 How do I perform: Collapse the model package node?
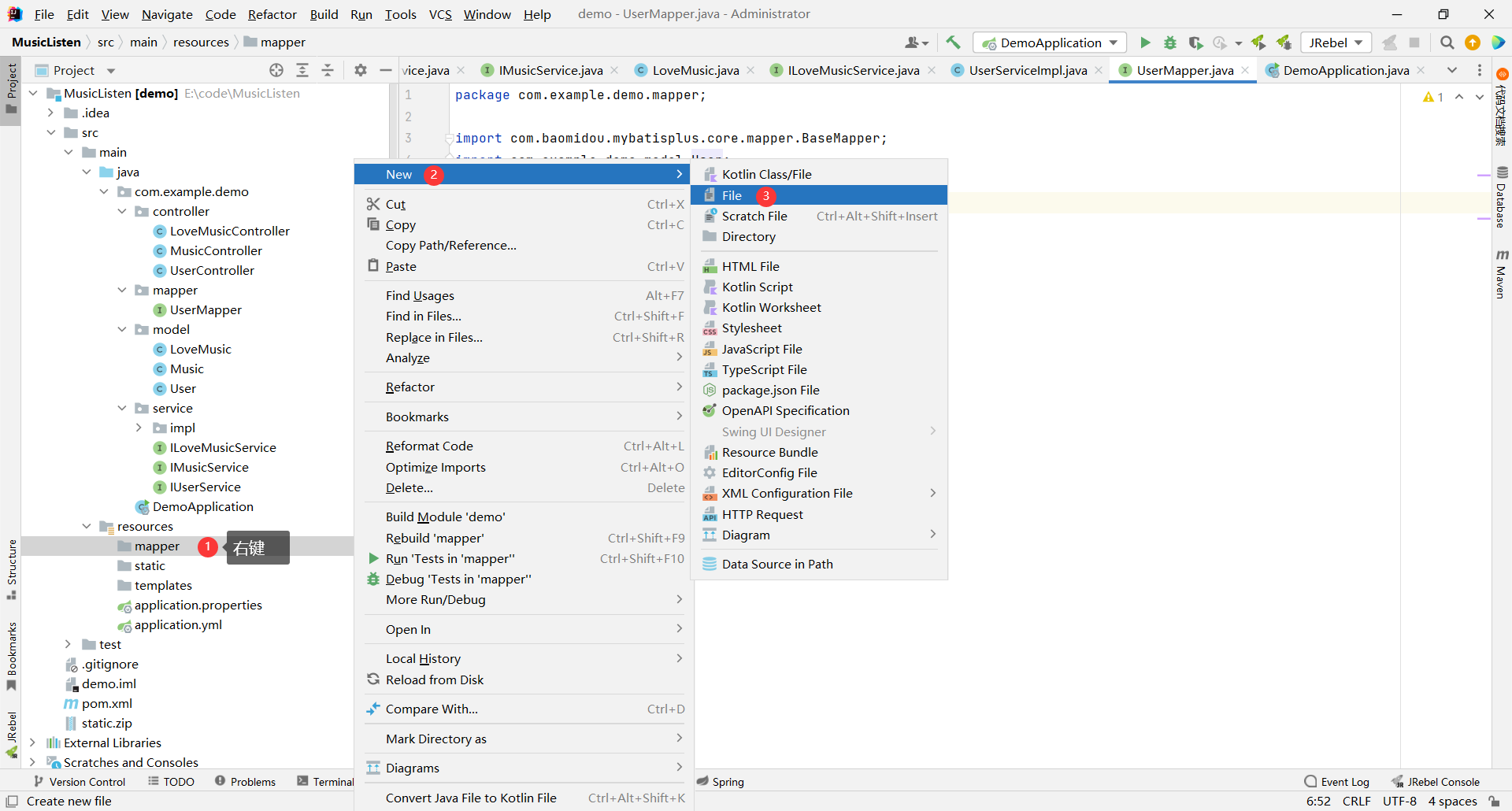(122, 329)
